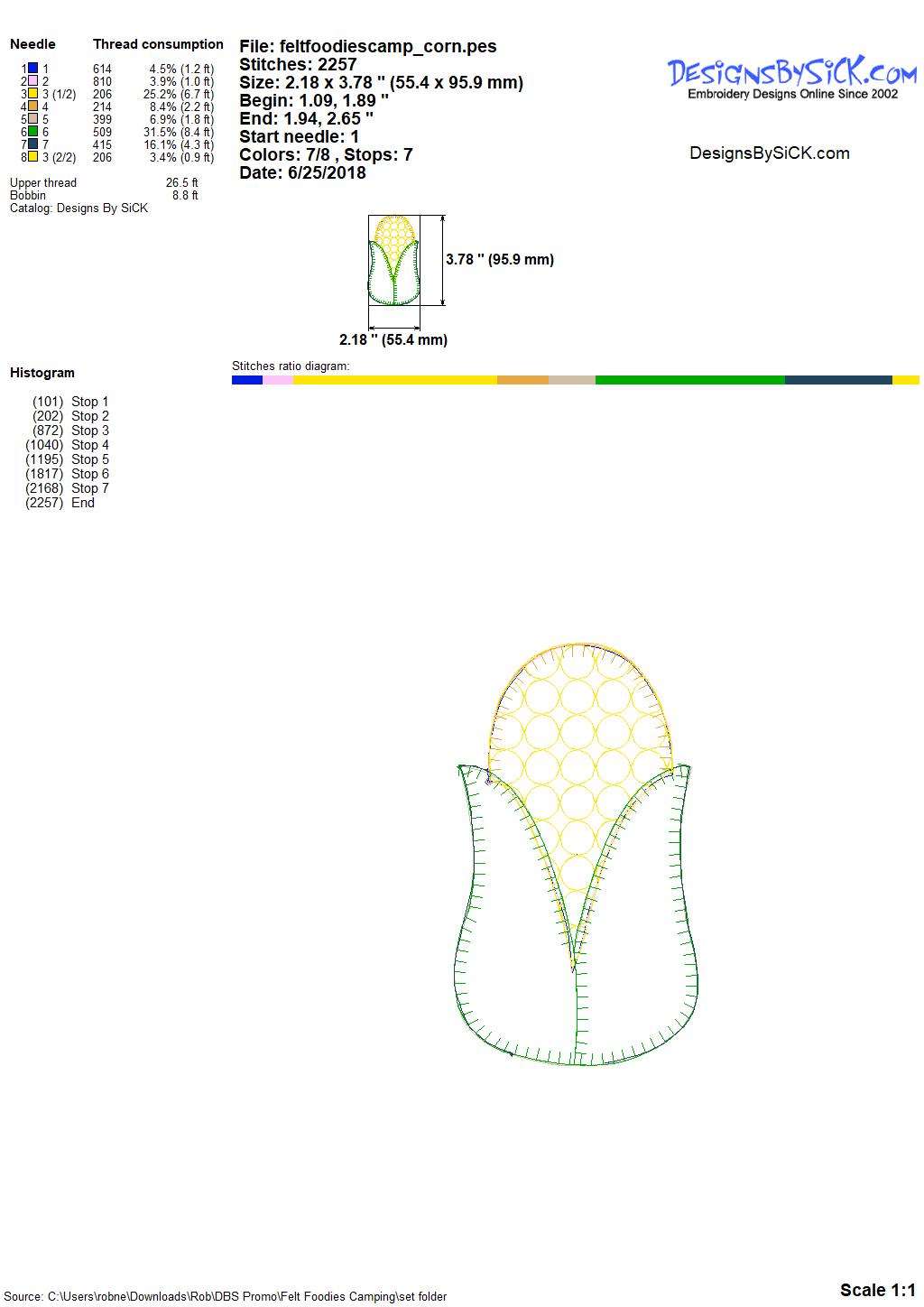Click the dark slate needle 7 swatch
Image resolution: width=924 pixels, height=1307 pixels.
point(32,144)
